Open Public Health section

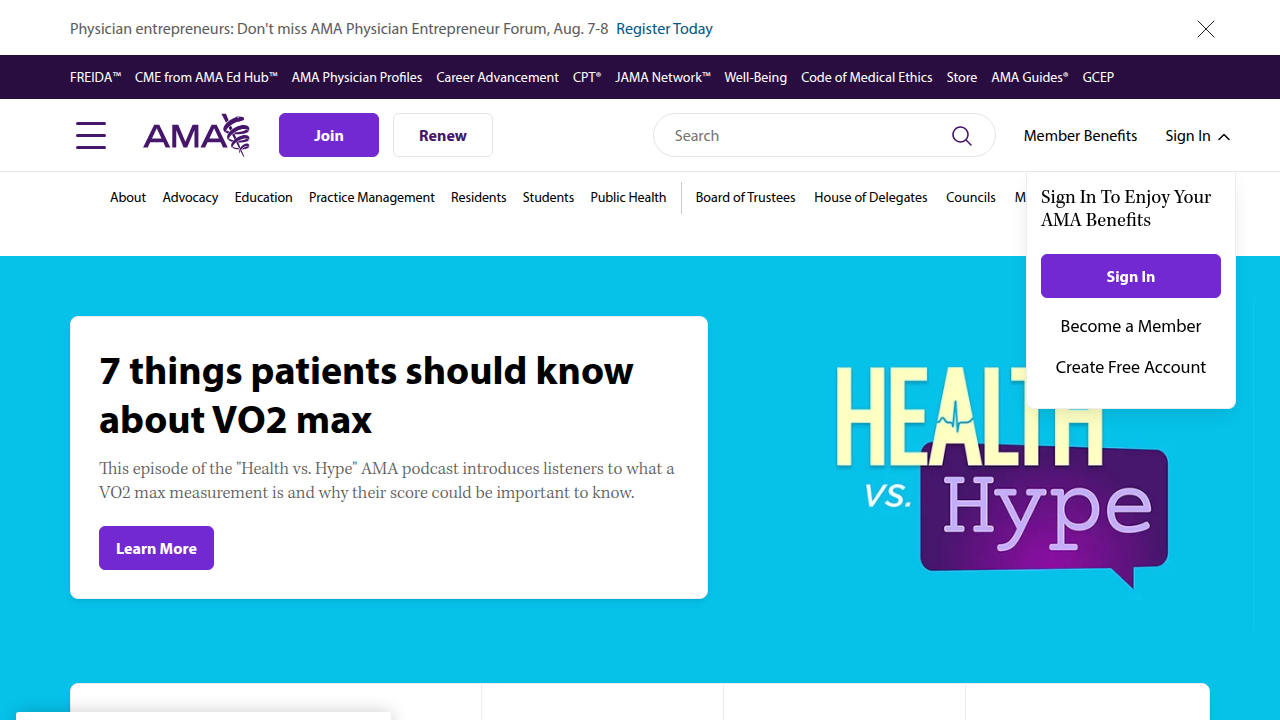click(628, 197)
